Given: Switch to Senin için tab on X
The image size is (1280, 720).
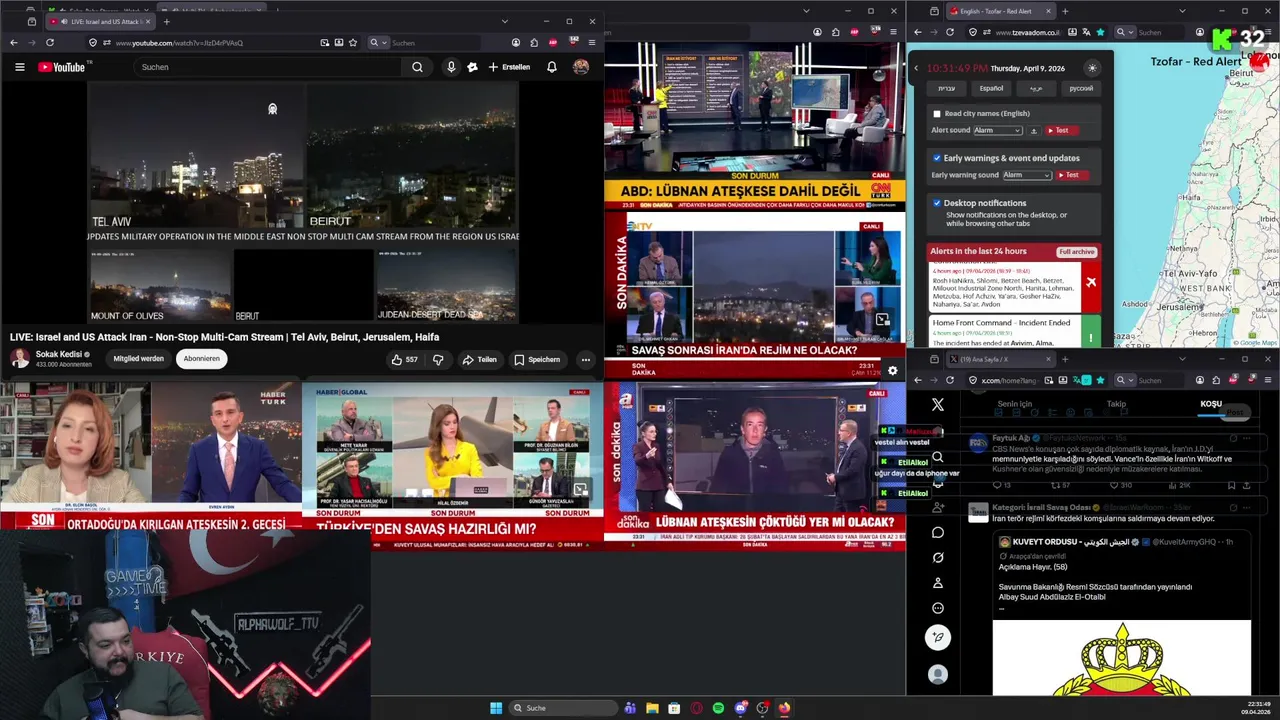Looking at the screenshot, I should click(1014, 404).
